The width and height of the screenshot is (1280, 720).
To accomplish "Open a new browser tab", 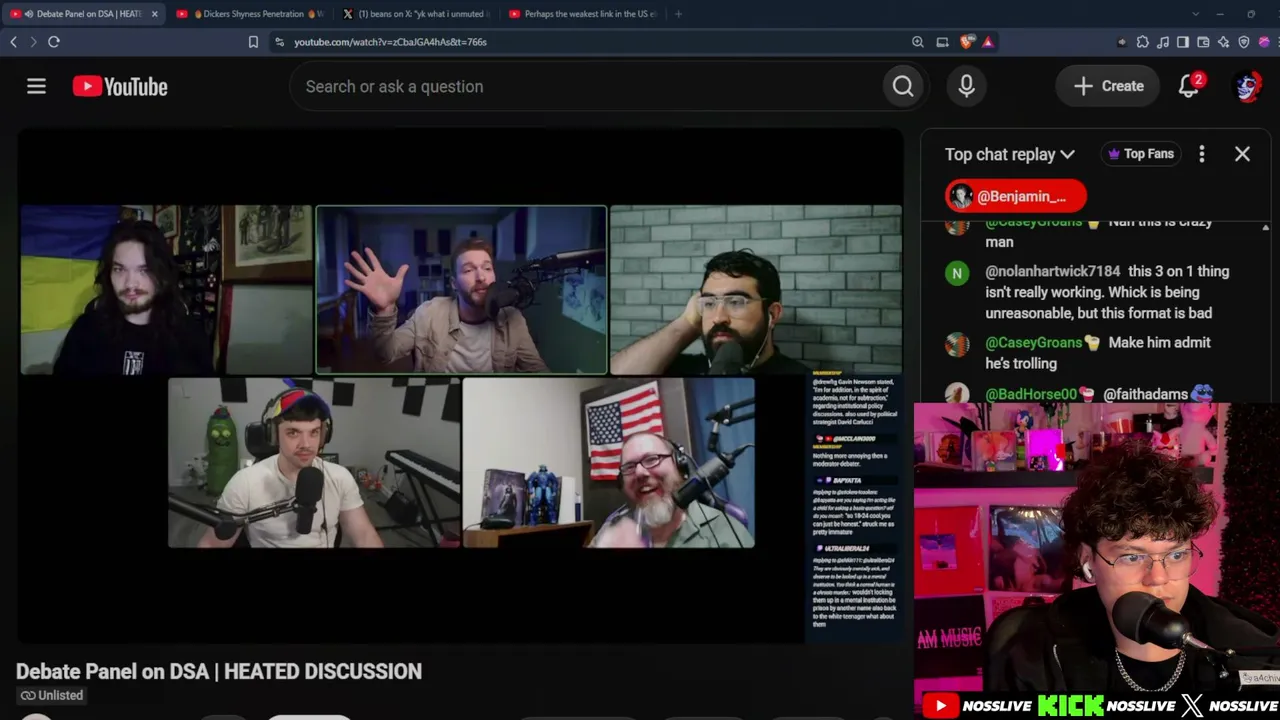I will pos(678,14).
